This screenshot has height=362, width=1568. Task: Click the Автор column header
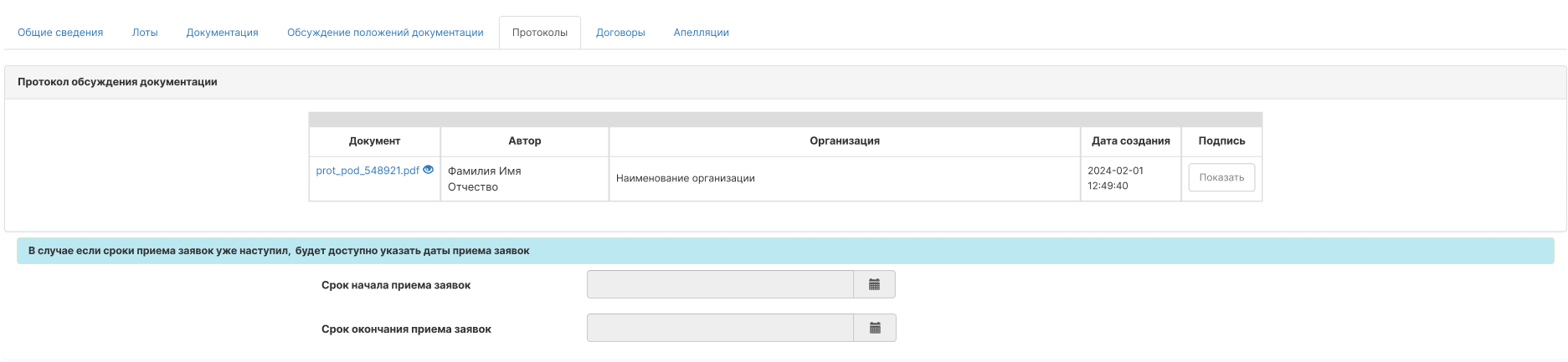(525, 141)
